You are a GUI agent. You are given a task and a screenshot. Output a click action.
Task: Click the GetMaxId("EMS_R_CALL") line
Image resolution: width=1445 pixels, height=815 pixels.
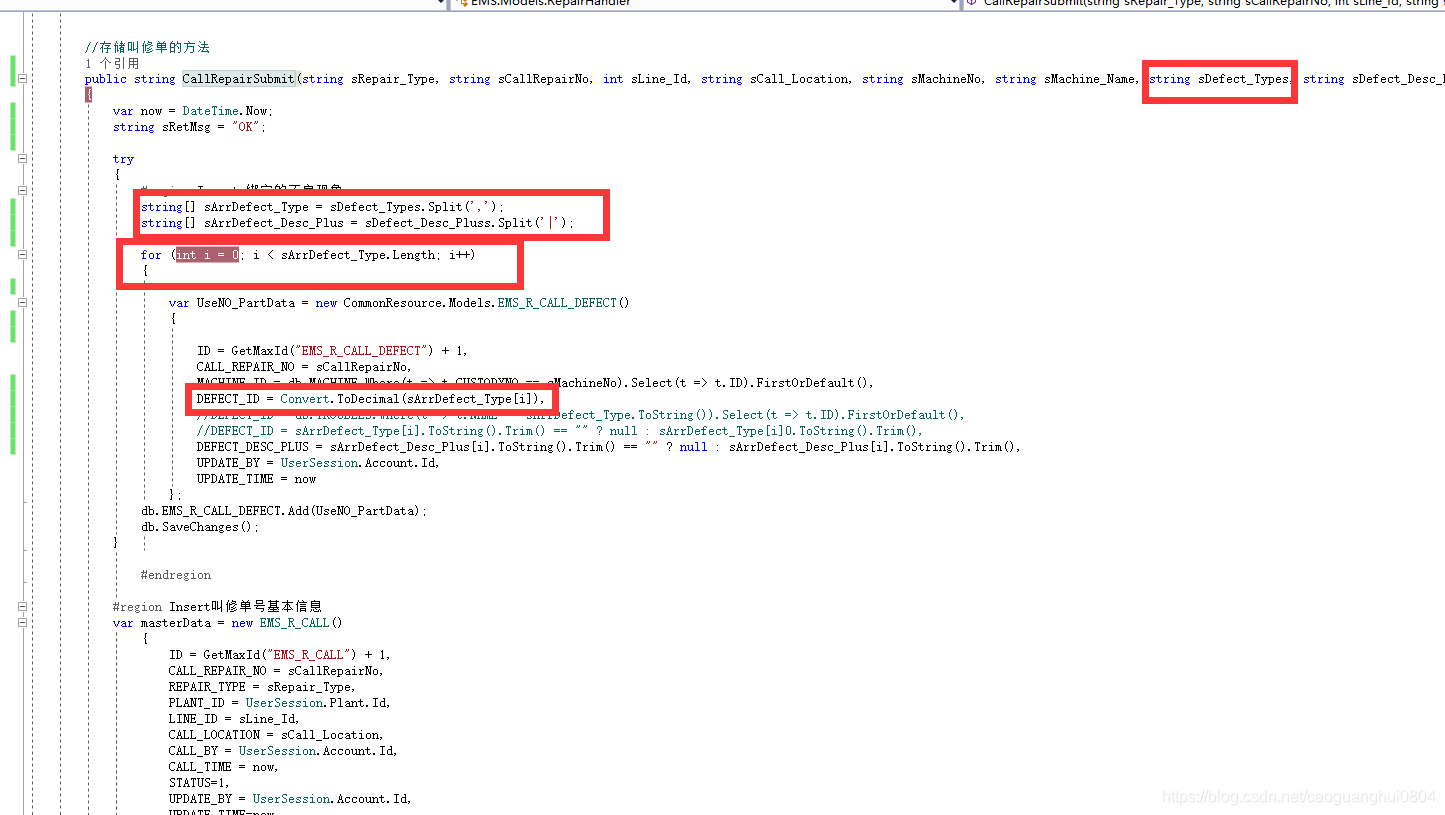(279, 655)
